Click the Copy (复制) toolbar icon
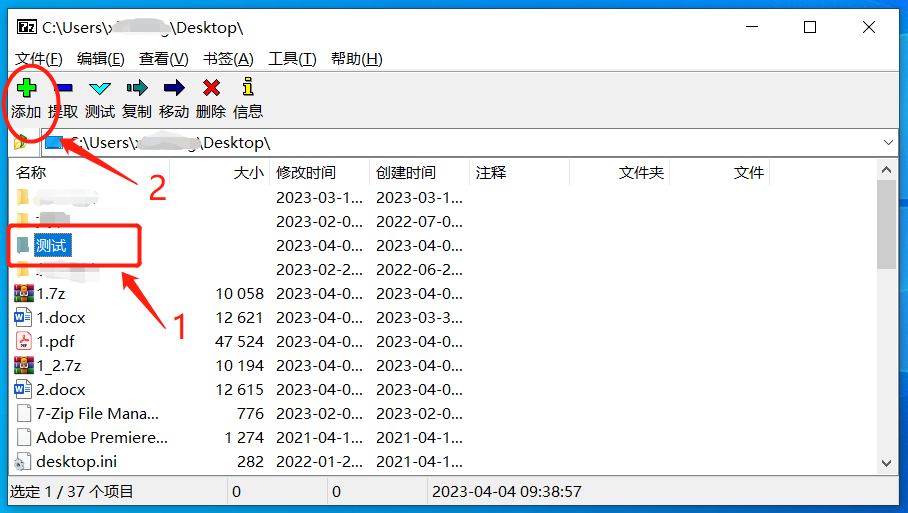 137,88
